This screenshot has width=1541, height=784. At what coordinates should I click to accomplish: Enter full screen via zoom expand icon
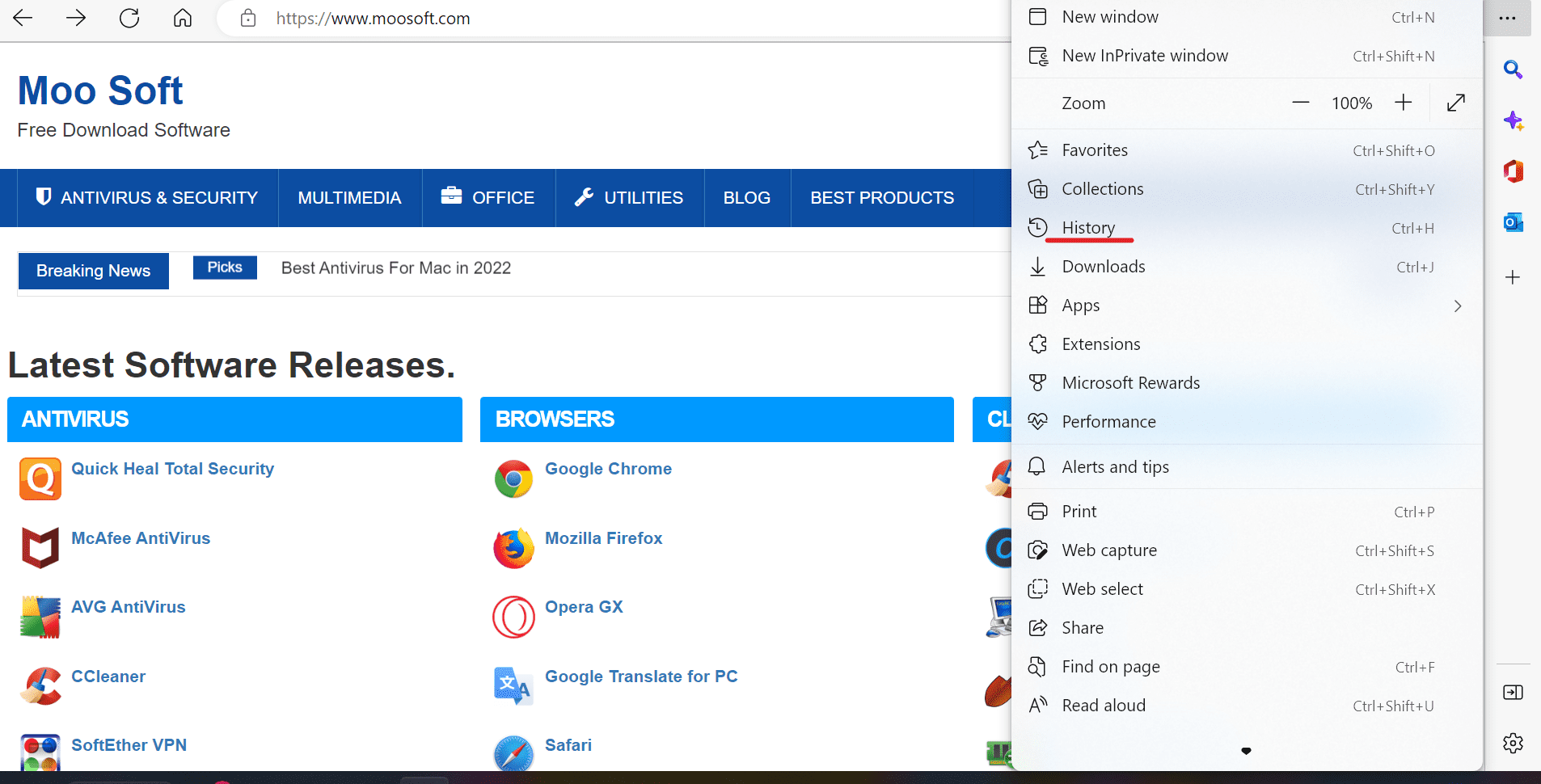click(x=1456, y=103)
